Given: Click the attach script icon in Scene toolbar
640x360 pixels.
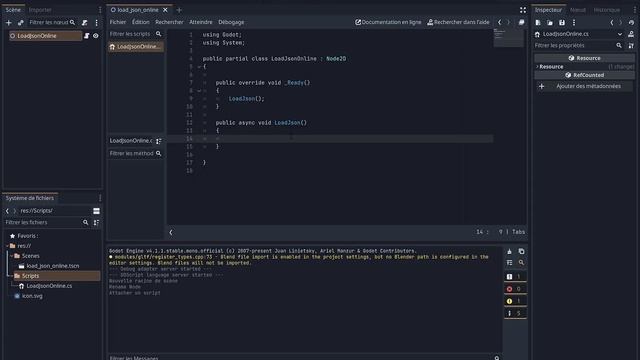Looking at the screenshot, I should [84, 23].
